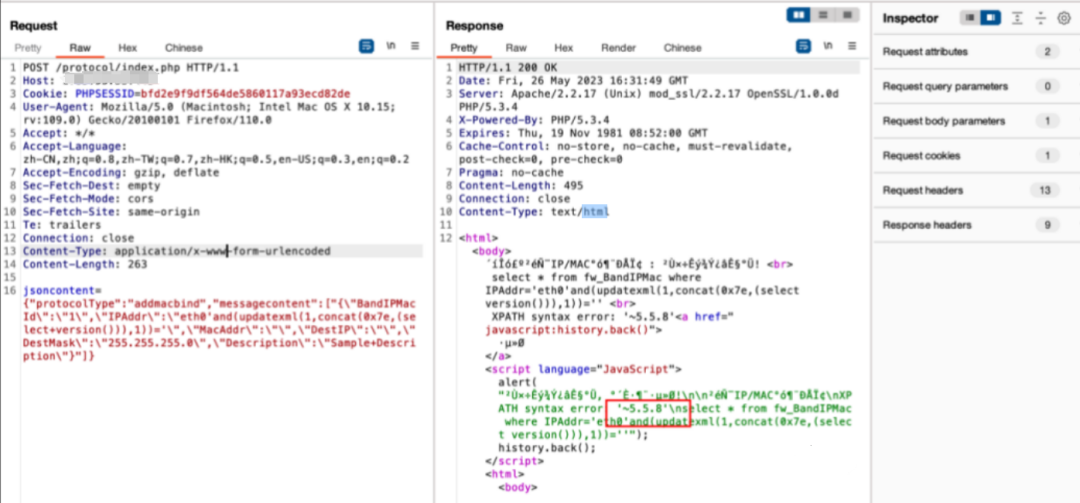Click the Sec-Fetch-Mode: cors line
Viewport: 1080px width, 503px height.
[88, 198]
